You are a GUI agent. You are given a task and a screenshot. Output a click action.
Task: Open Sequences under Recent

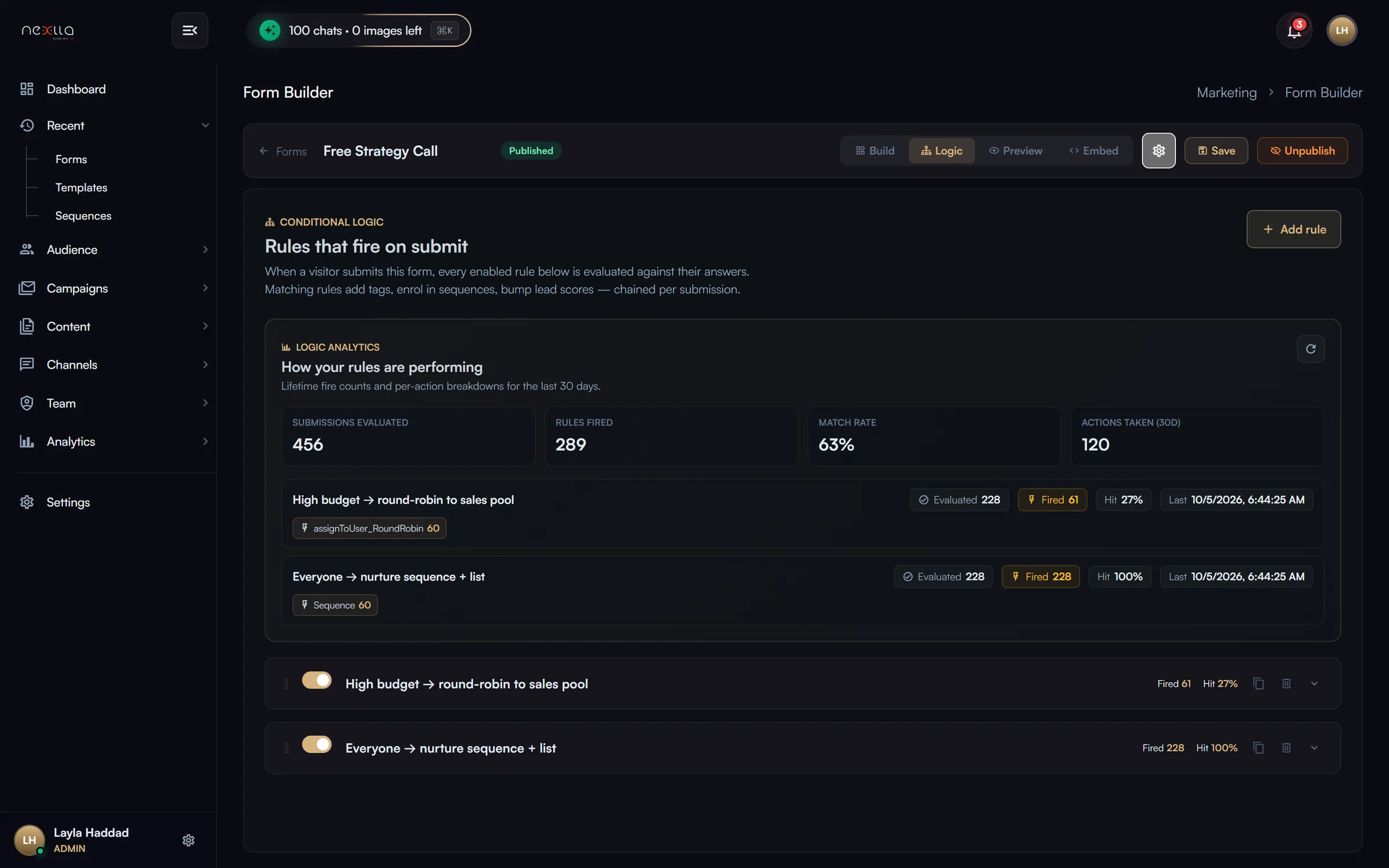83,216
